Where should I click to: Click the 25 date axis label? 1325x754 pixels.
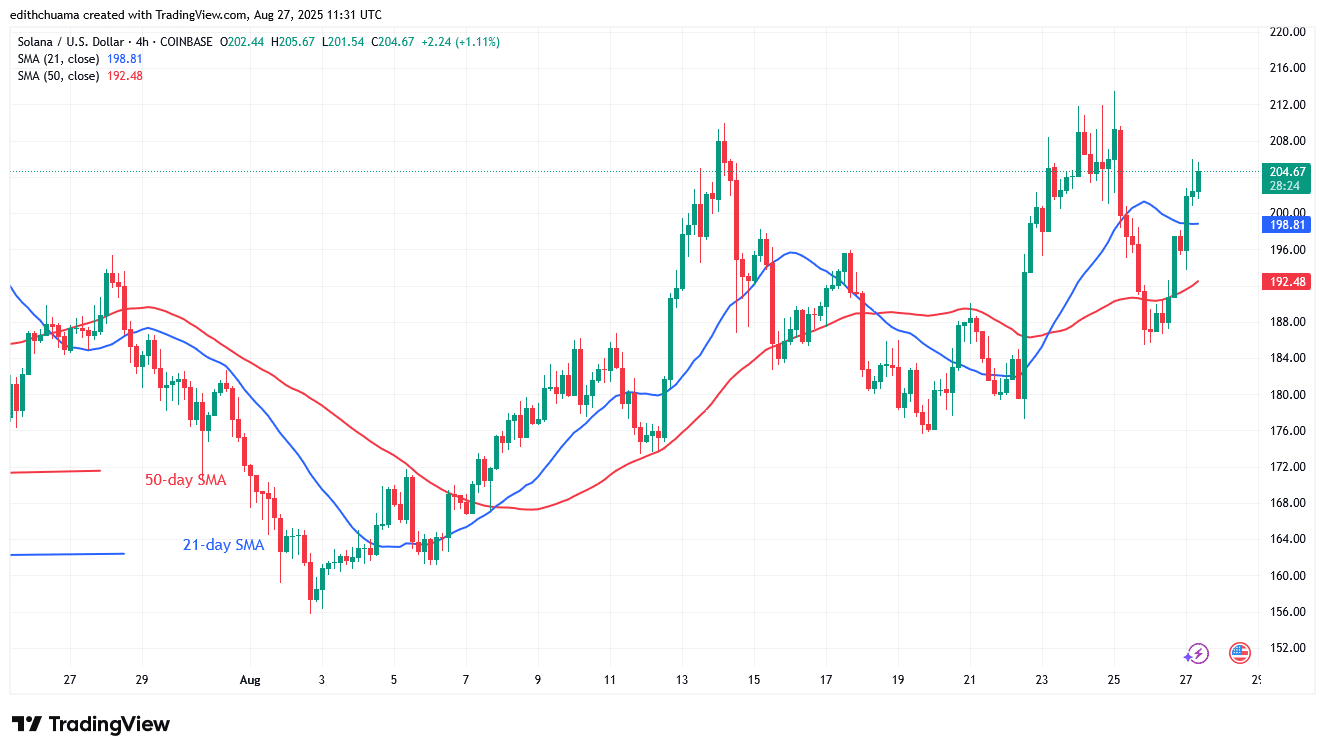(1114, 680)
